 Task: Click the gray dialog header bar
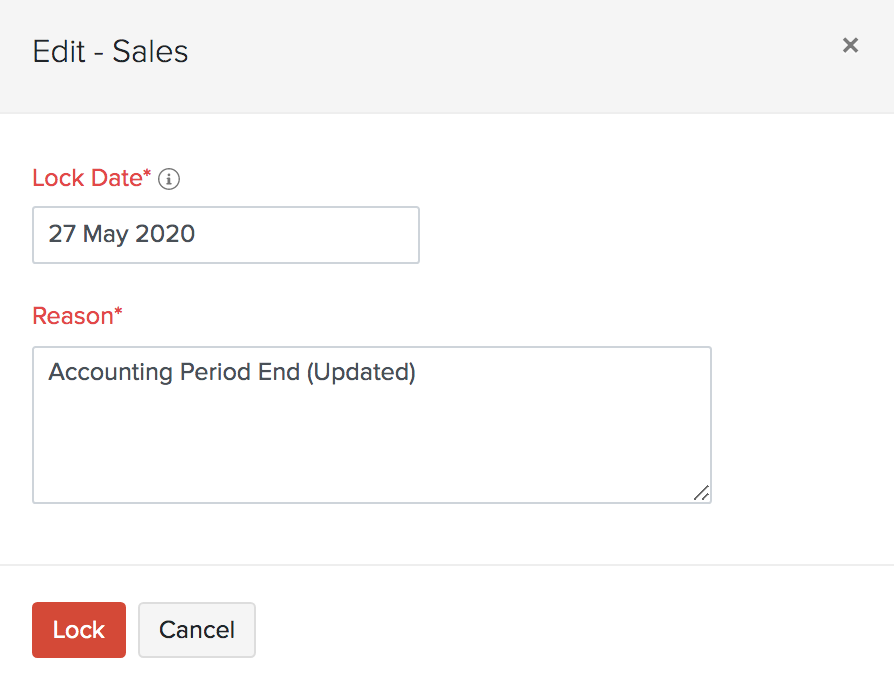tap(500, 55)
